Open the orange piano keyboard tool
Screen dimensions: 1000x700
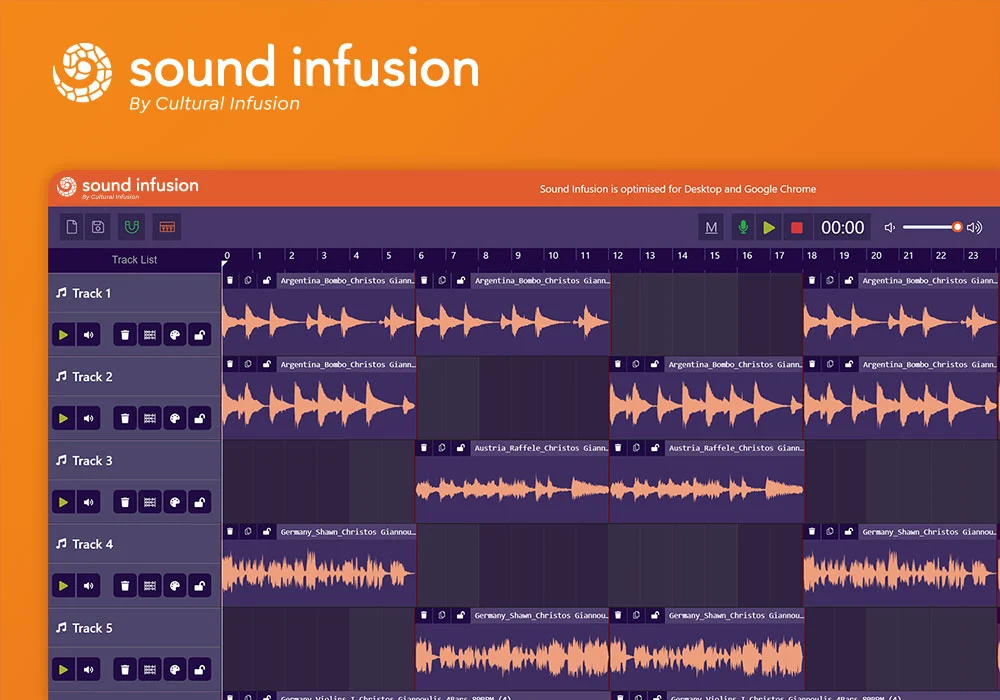click(167, 227)
